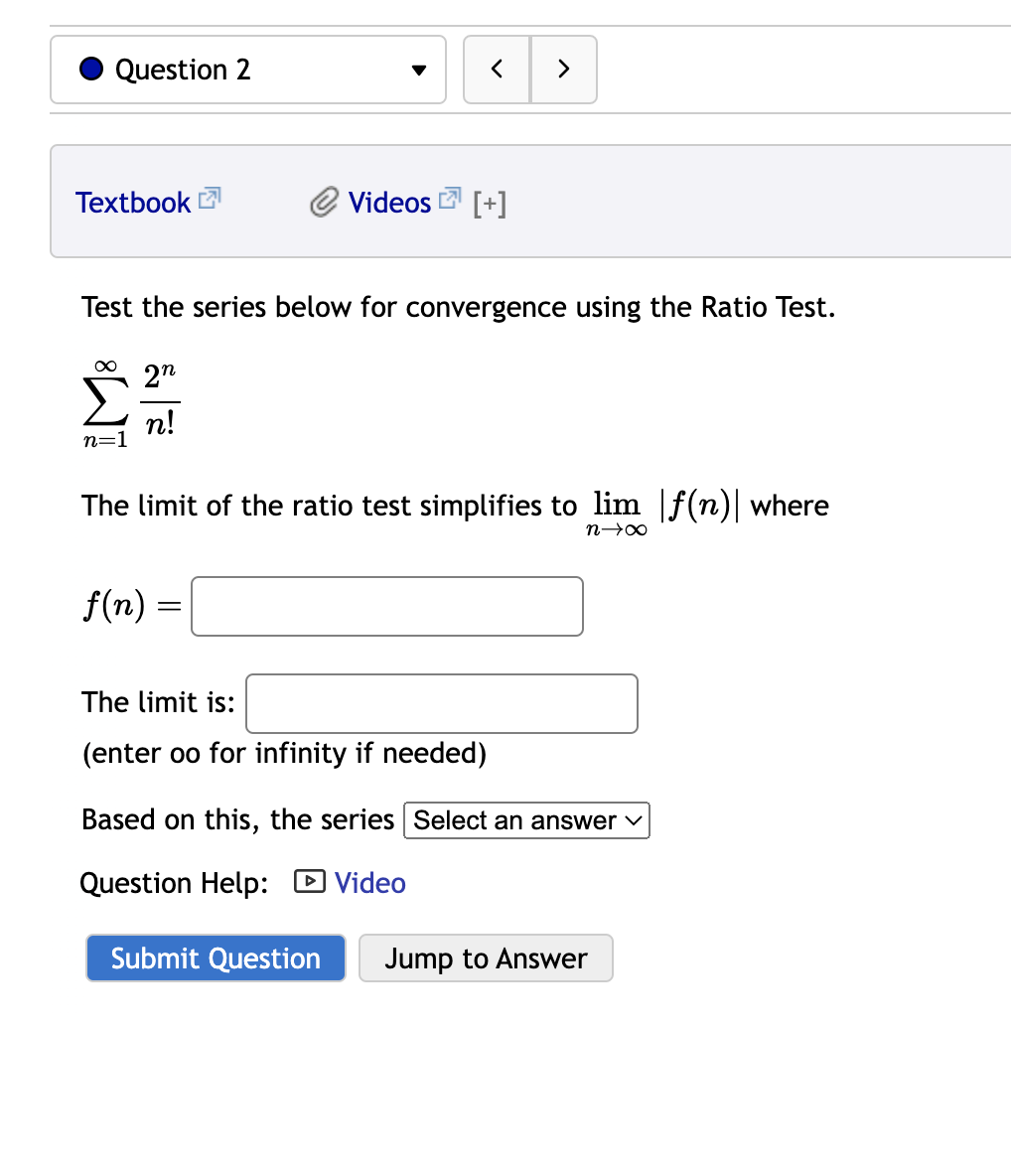Expand the answer choices for series convergence
Screen dimensions: 1011x1176
point(525,819)
